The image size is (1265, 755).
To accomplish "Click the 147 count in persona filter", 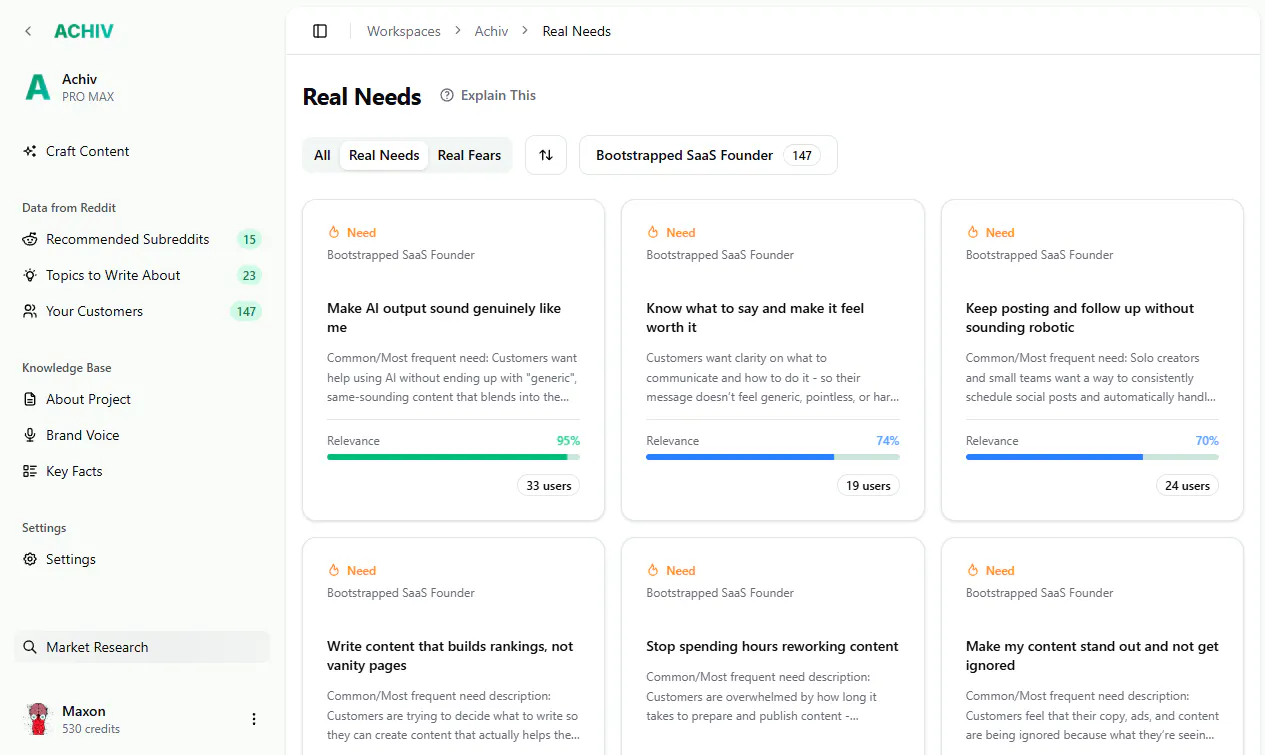I will point(801,155).
